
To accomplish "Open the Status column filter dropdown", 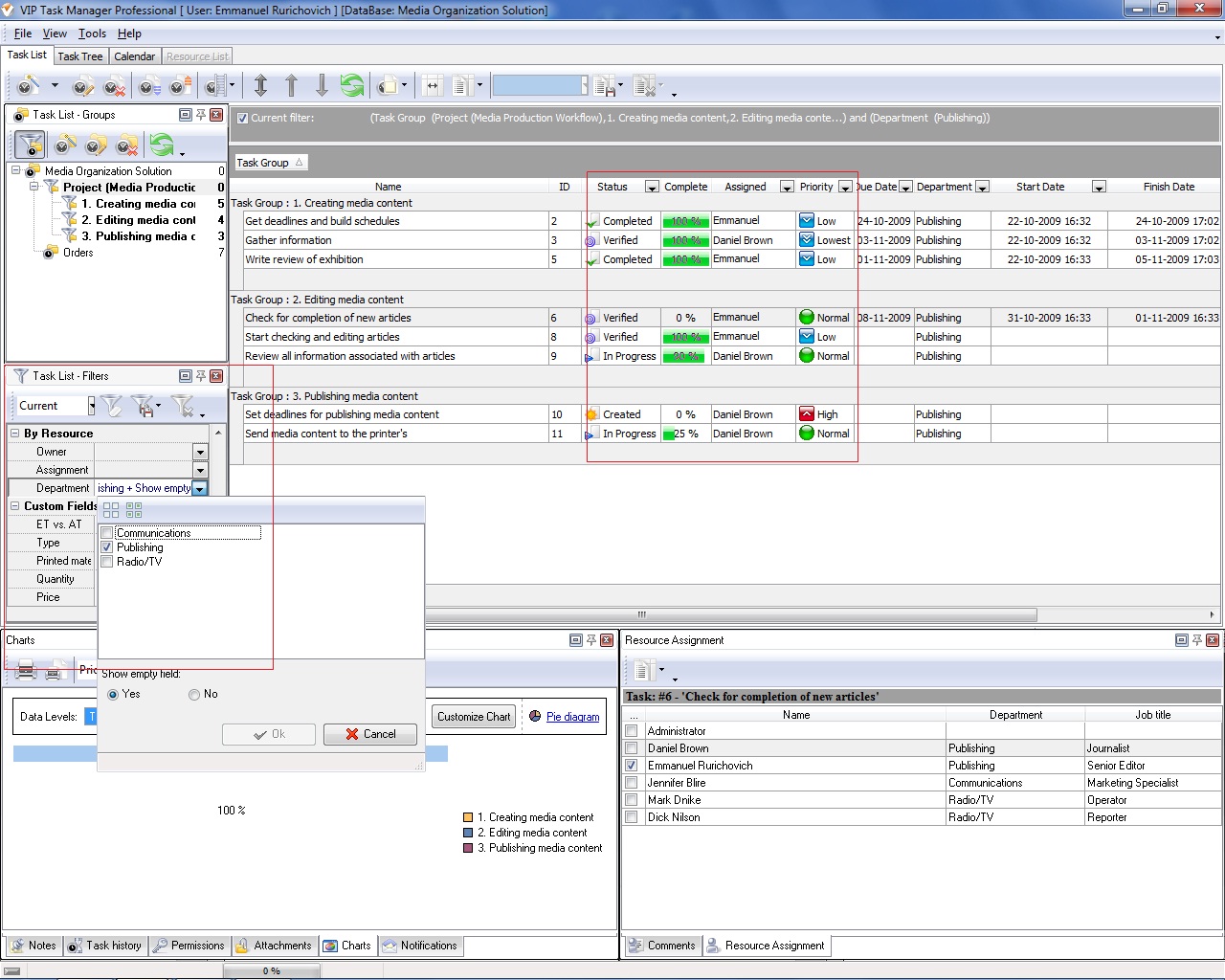I will pos(652,187).
